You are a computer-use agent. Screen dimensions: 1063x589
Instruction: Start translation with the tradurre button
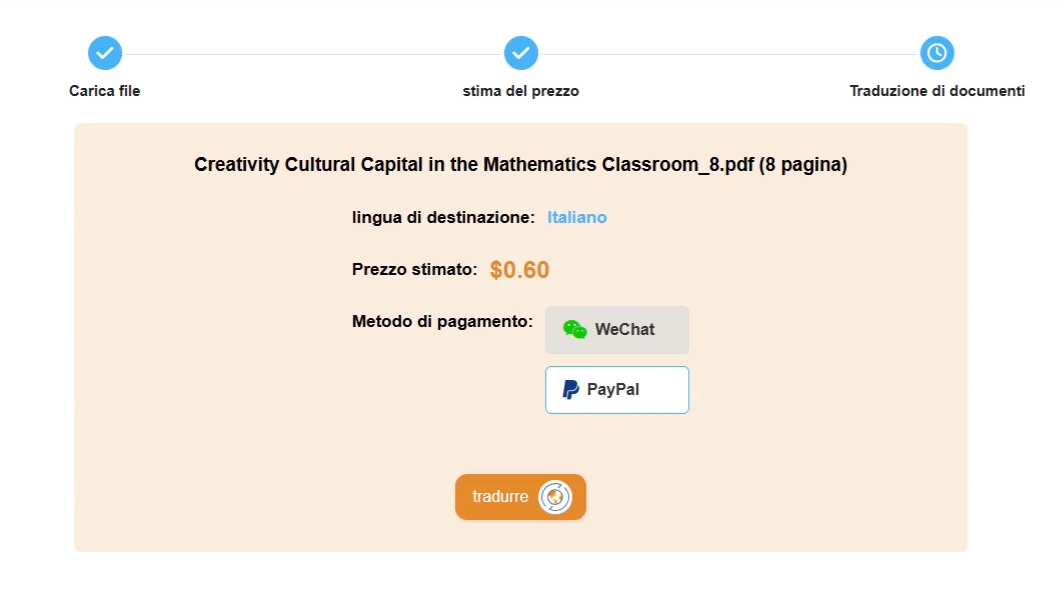521,497
